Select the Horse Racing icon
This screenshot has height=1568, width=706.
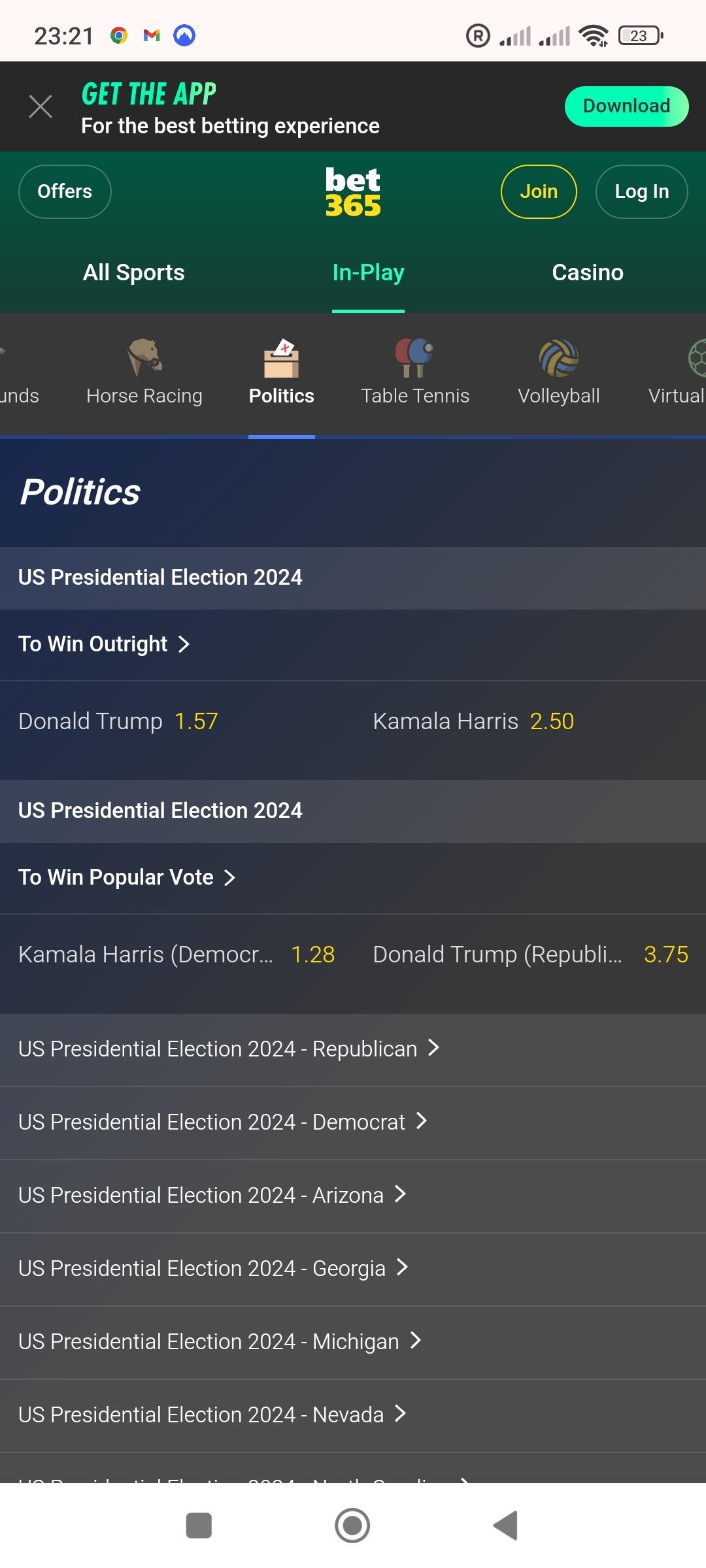coord(144,357)
